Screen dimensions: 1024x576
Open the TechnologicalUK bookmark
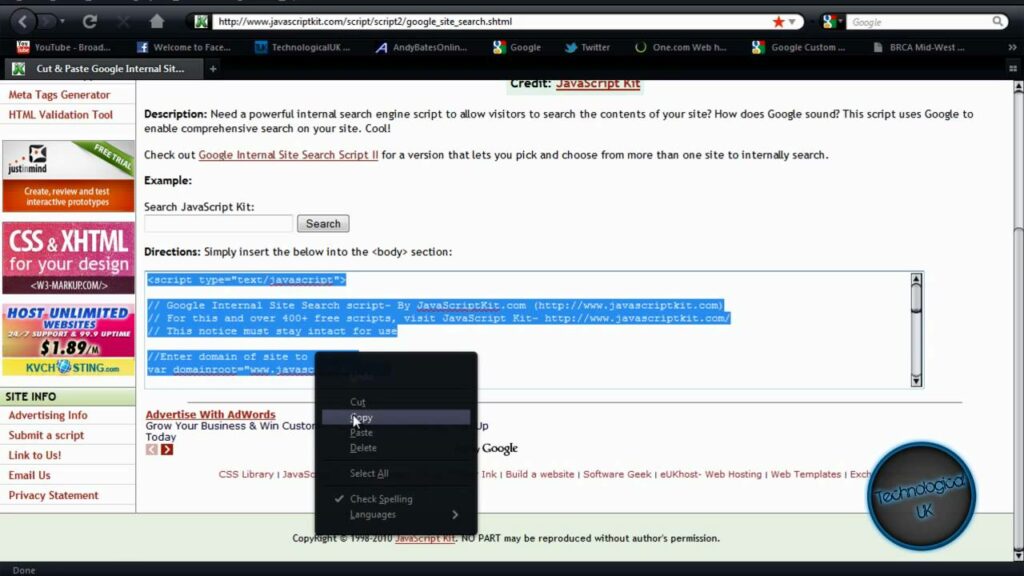pyautogui.click(x=302, y=47)
